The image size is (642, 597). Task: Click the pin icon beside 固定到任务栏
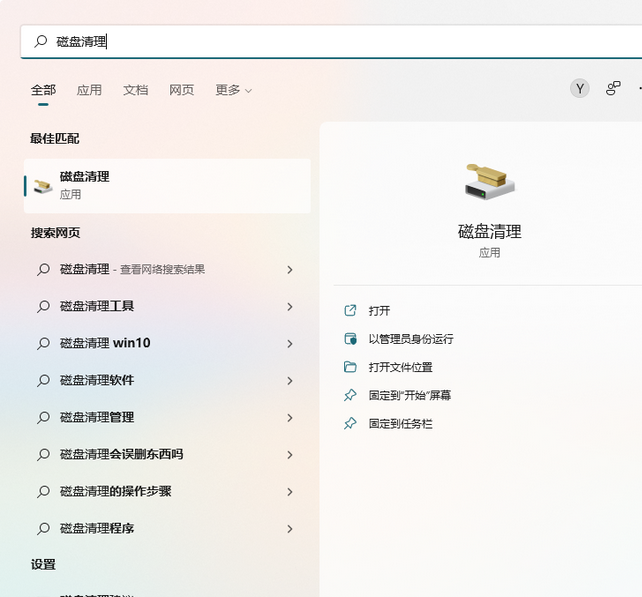[350, 423]
